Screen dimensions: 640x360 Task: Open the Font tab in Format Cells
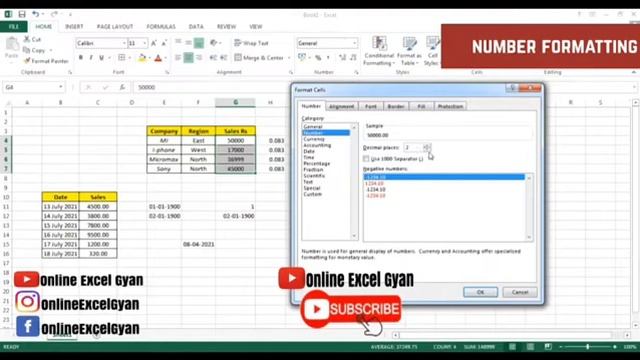coord(371,106)
